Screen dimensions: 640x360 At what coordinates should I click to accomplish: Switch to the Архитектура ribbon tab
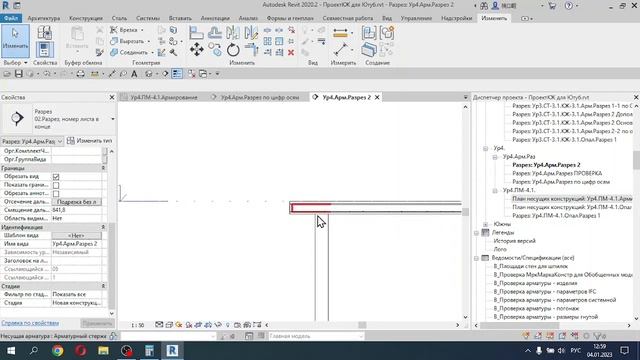44,18
